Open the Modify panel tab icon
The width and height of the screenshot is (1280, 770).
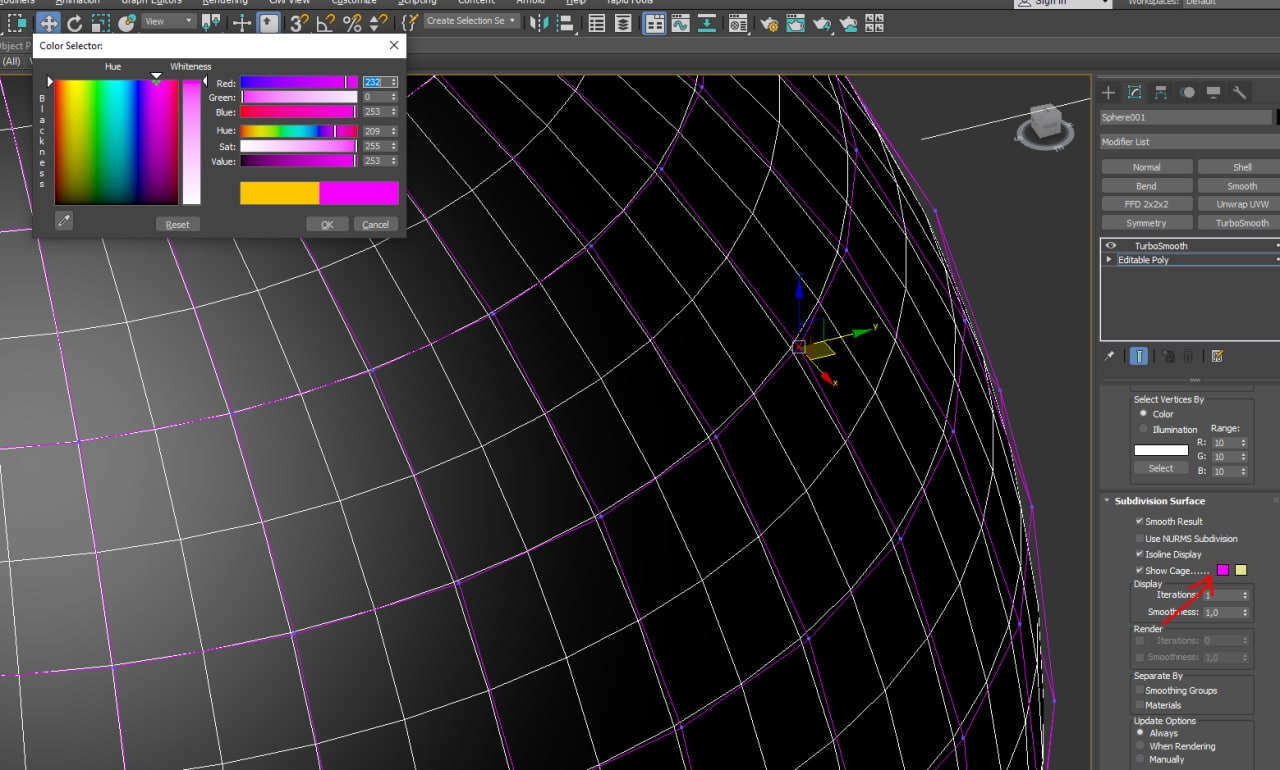(x=1134, y=92)
